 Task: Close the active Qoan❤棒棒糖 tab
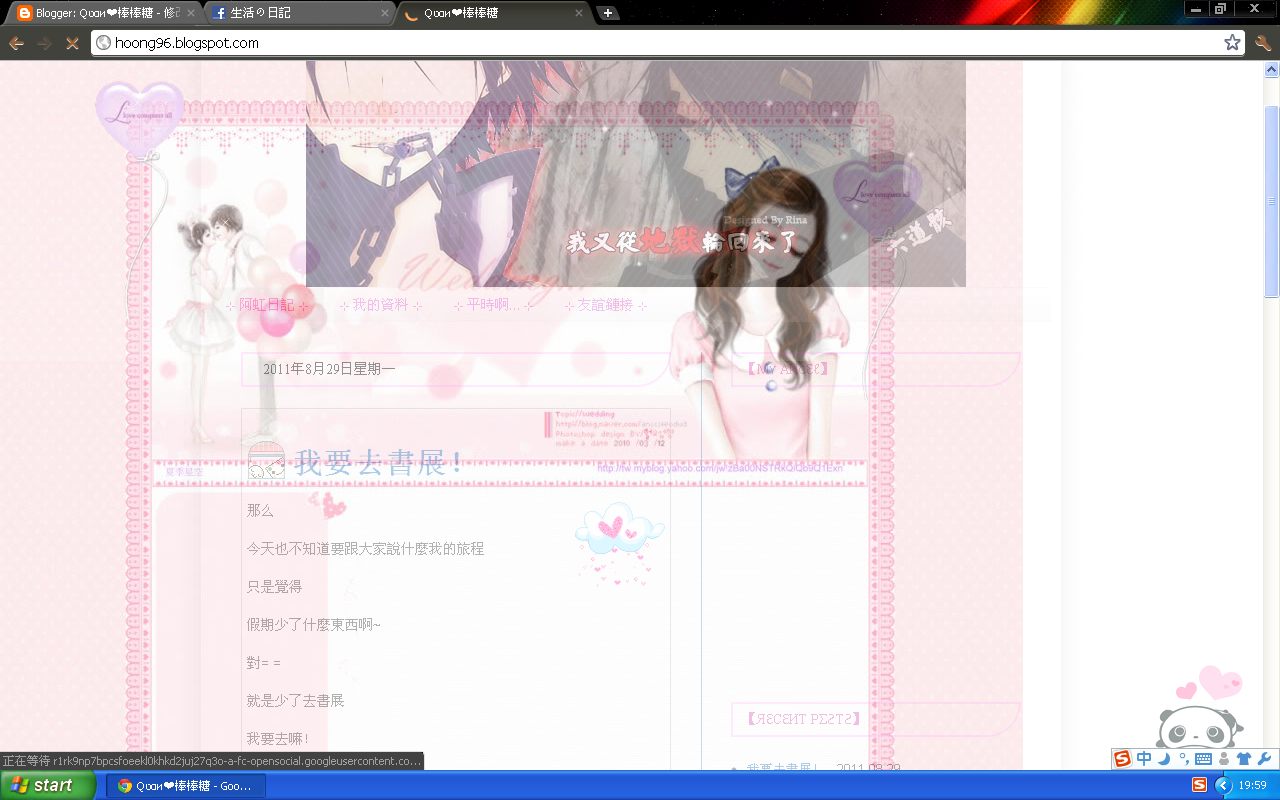[x=579, y=13]
